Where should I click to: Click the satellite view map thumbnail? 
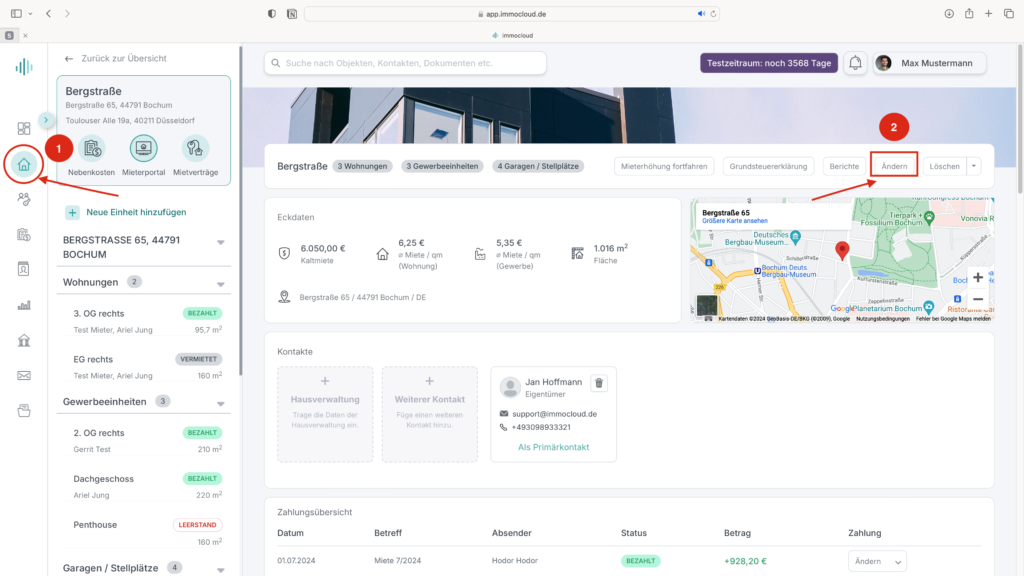707,306
